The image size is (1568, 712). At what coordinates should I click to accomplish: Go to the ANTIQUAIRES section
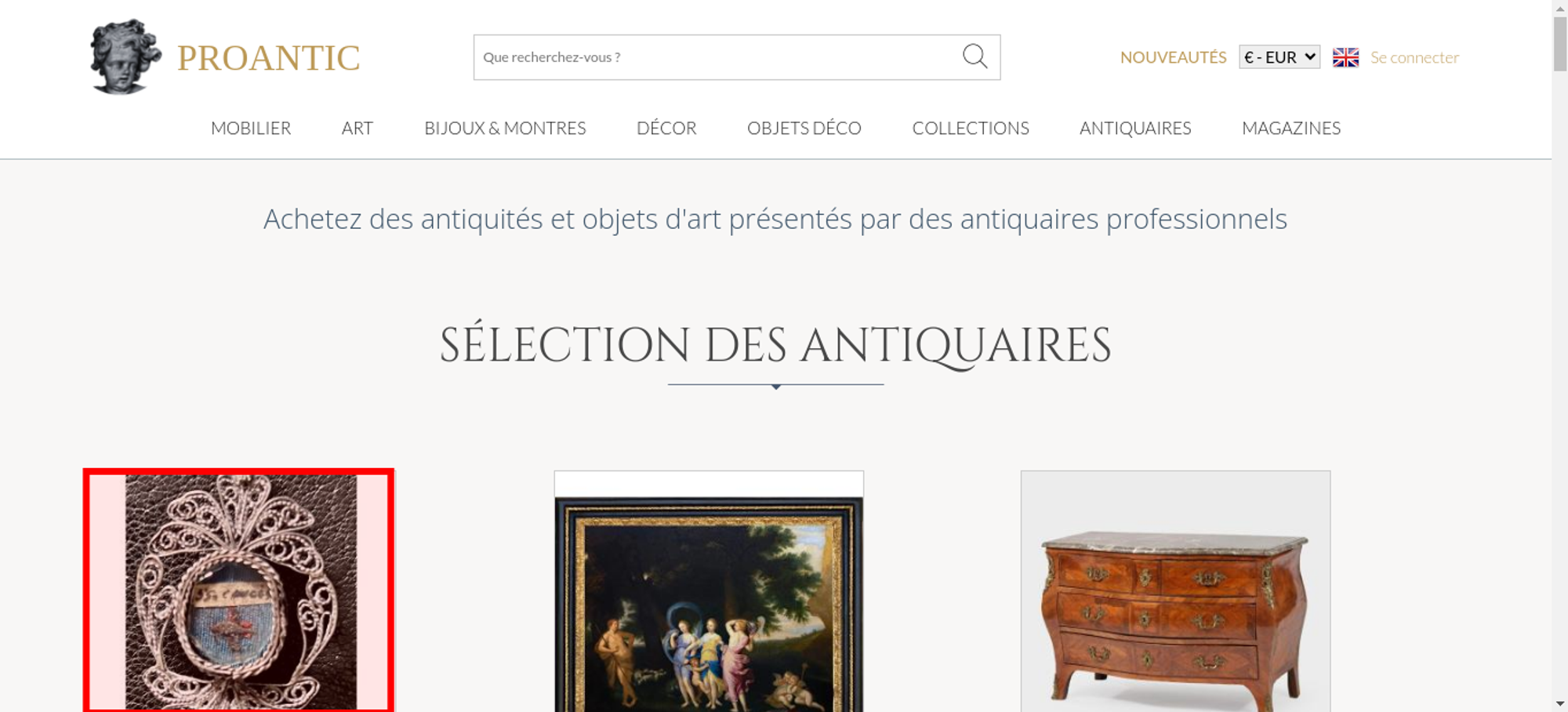point(1135,128)
